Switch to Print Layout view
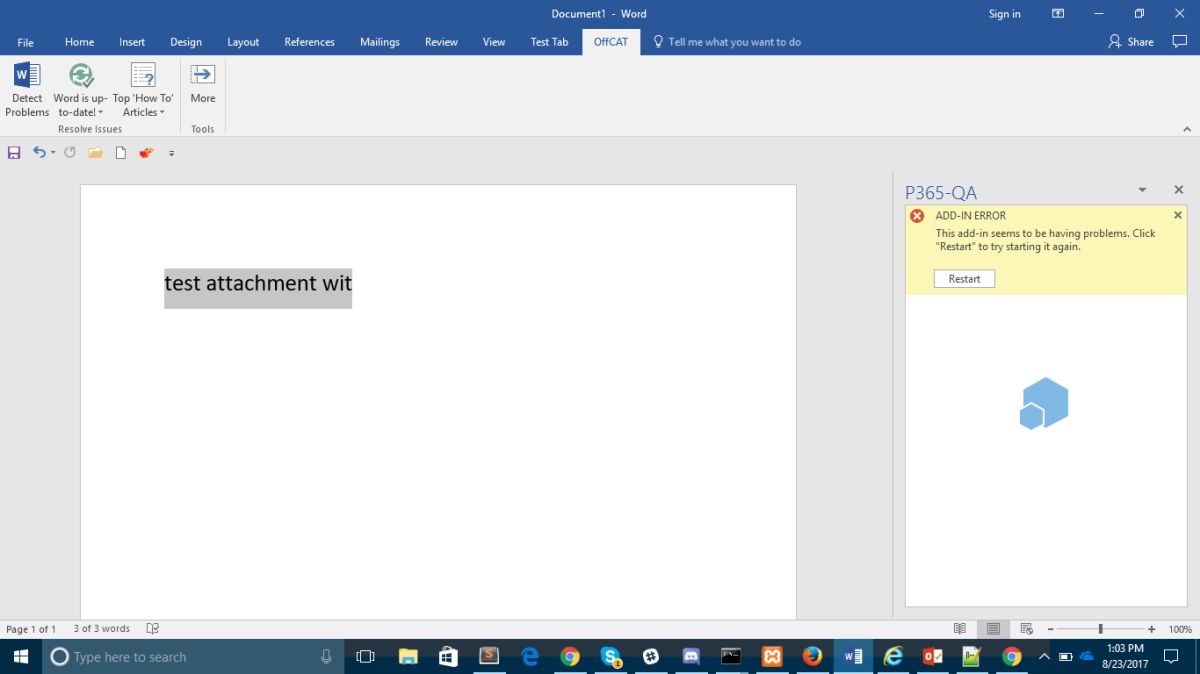Image resolution: width=1200 pixels, height=674 pixels. tap(993, 629)
